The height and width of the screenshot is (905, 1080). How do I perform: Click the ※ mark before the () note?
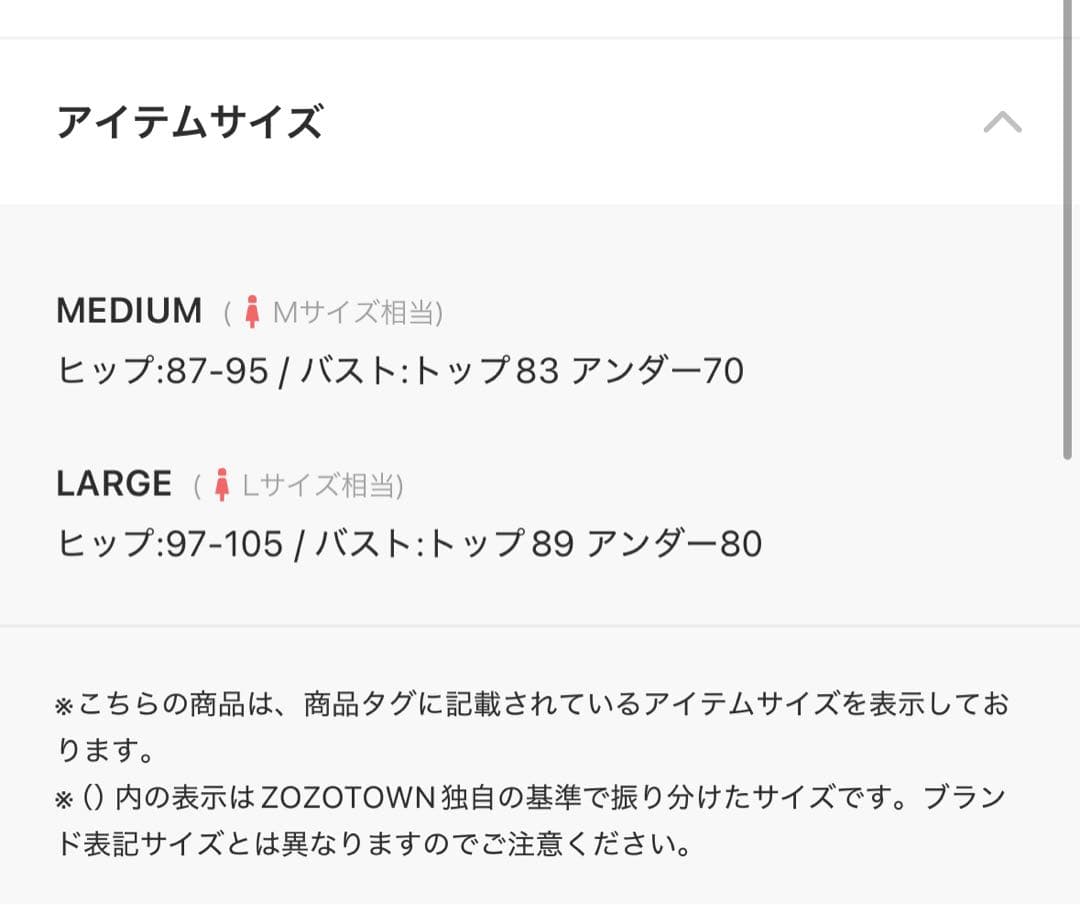(64, 800)
